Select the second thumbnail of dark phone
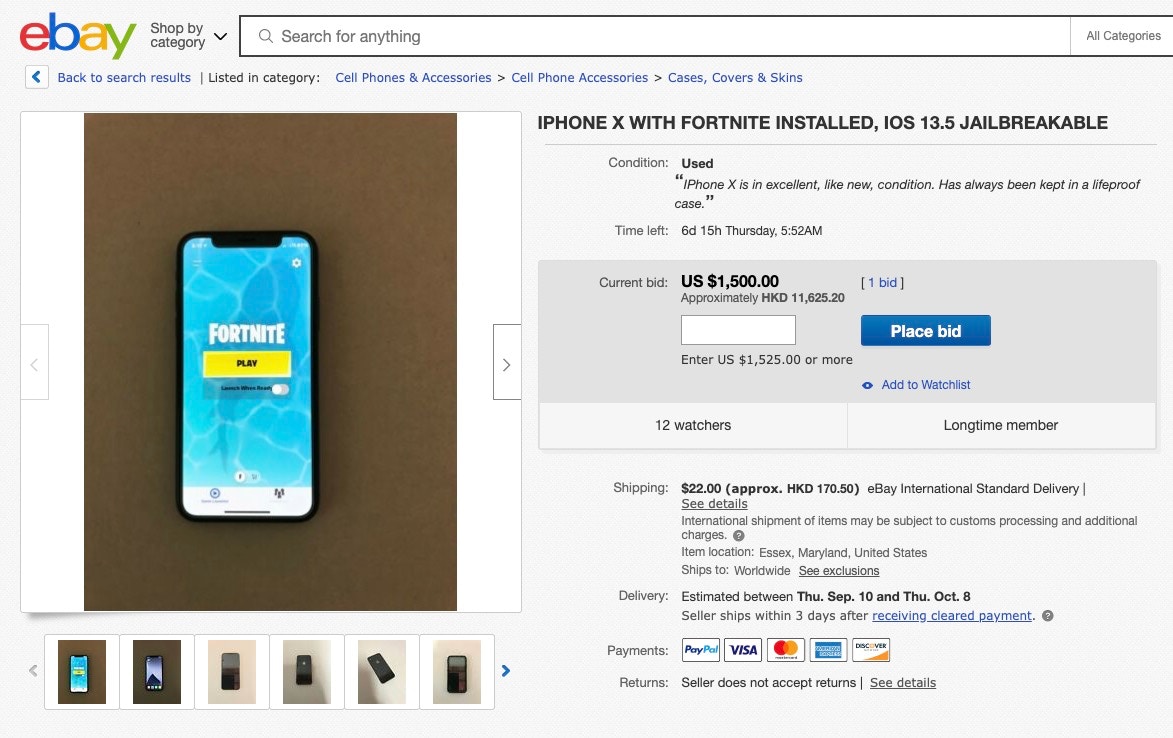This screenshot has width=1173, height=738. pos(157,671)
